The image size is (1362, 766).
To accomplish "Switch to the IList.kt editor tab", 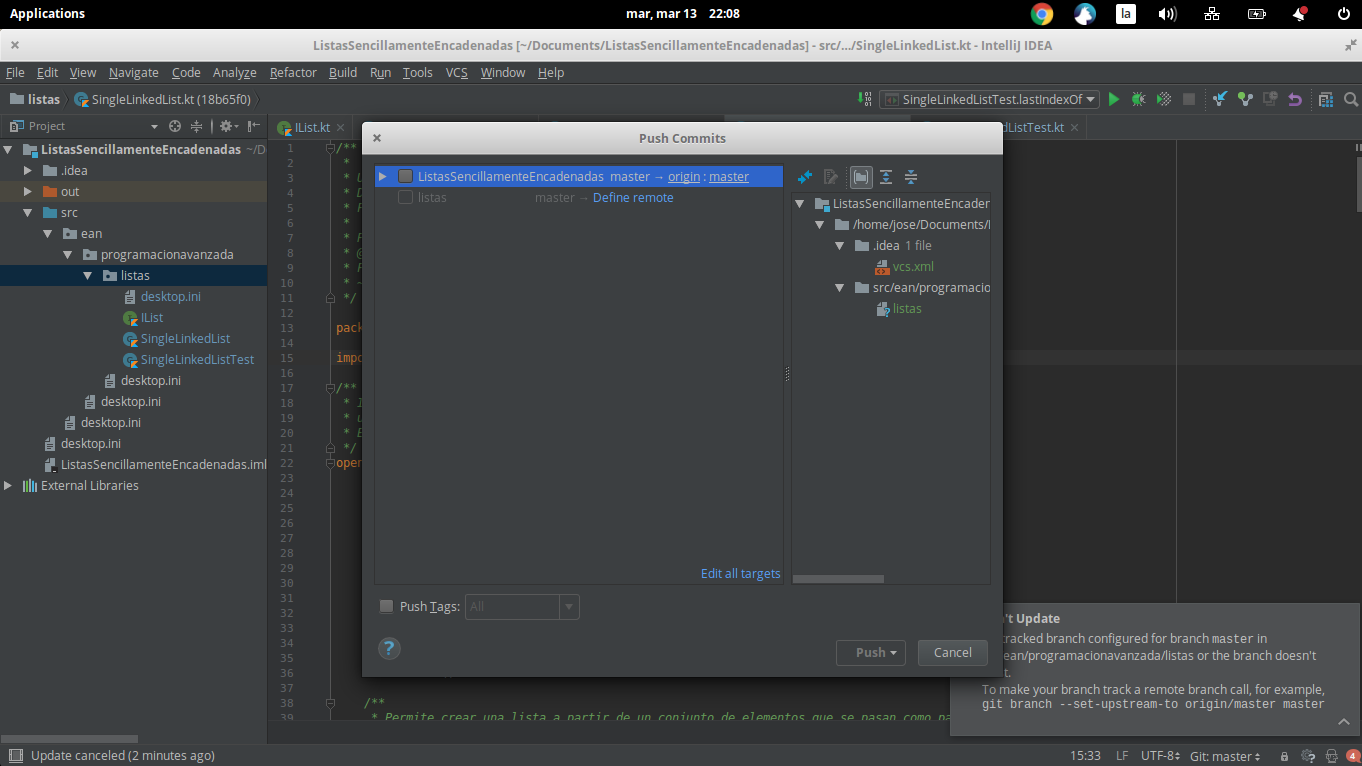I will (x=312, y=127).
